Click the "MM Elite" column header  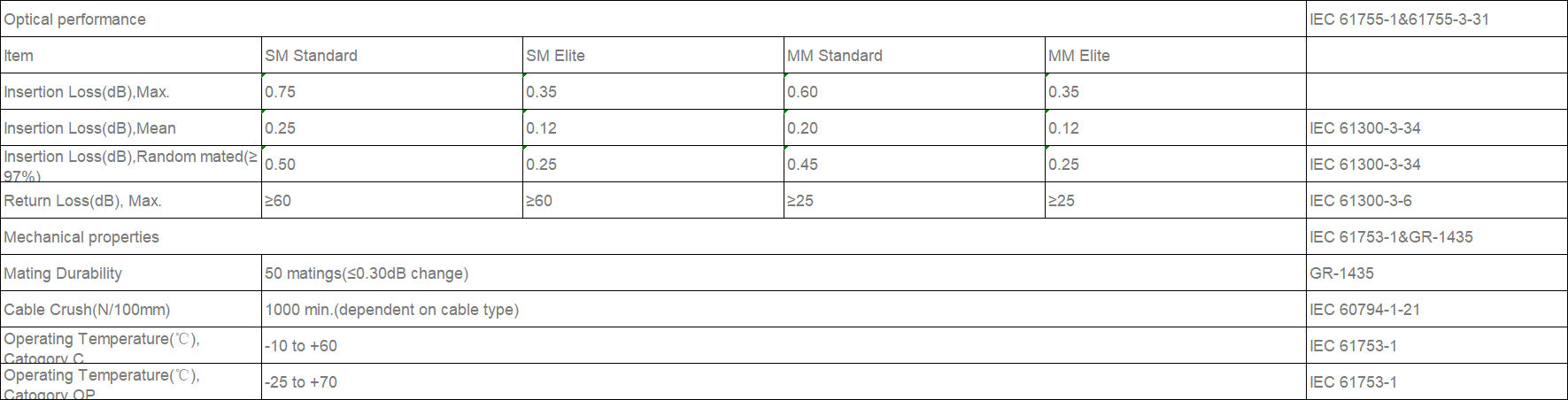click(1078, 56)
